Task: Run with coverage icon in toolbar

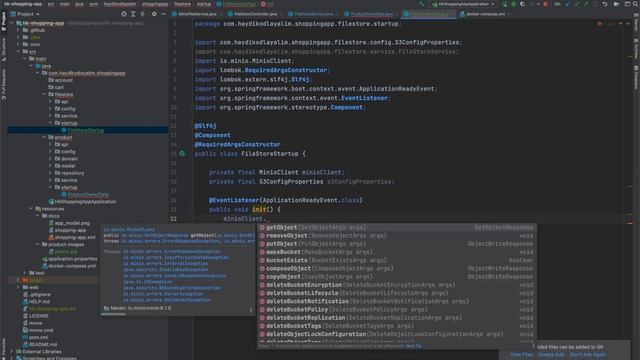Action: tap(522, 4)
